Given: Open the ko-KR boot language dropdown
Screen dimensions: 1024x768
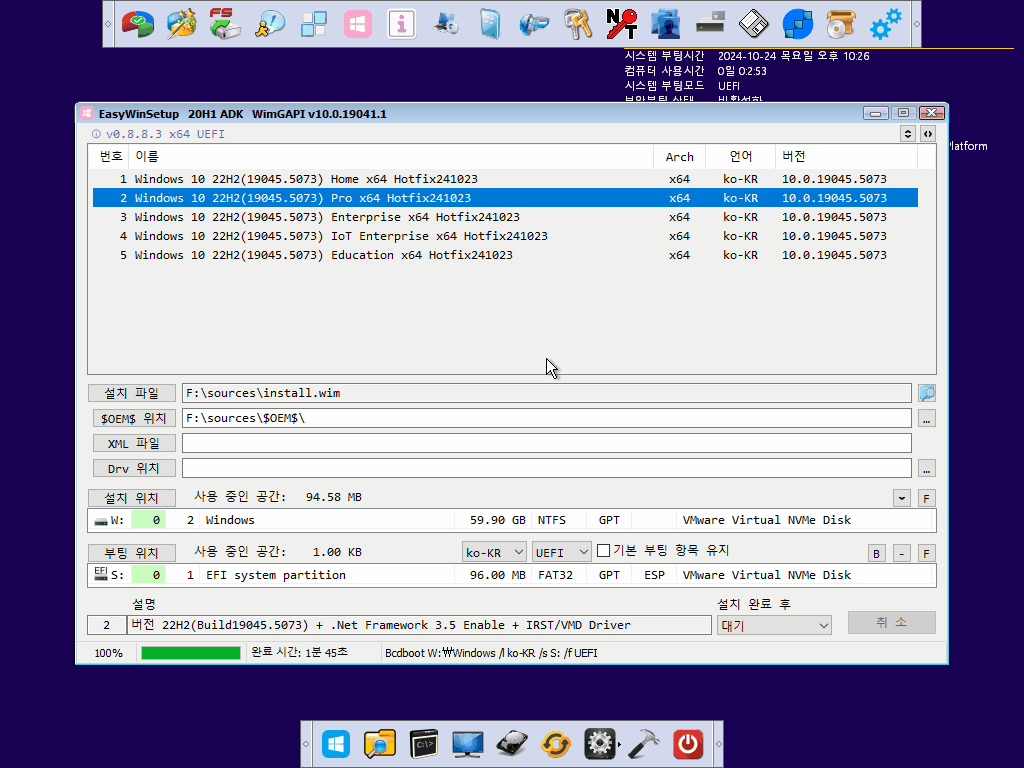Looking at the screenshot, I should [x=494, y=552].
